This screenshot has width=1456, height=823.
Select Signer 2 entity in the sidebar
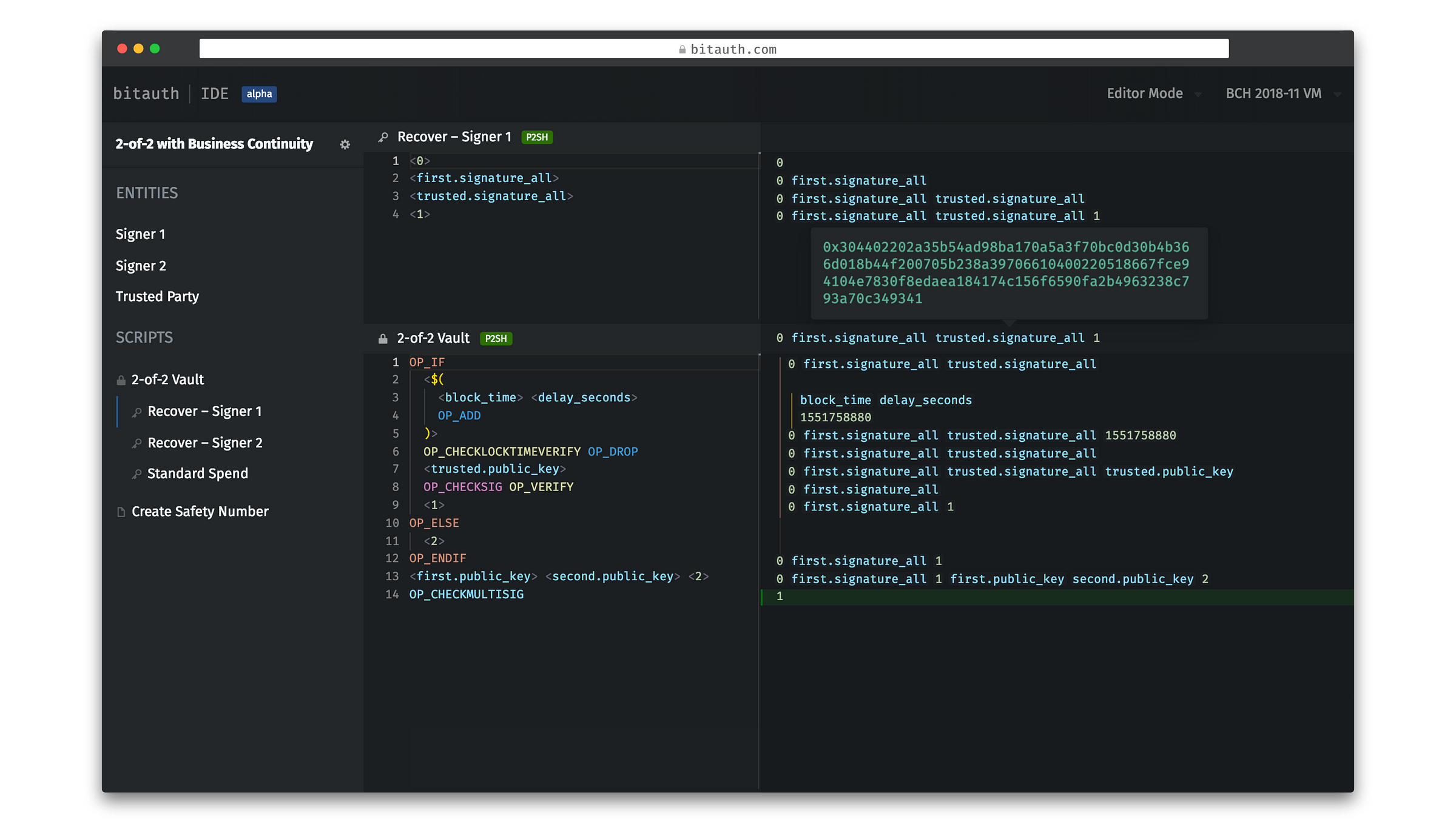pos(142,265)
